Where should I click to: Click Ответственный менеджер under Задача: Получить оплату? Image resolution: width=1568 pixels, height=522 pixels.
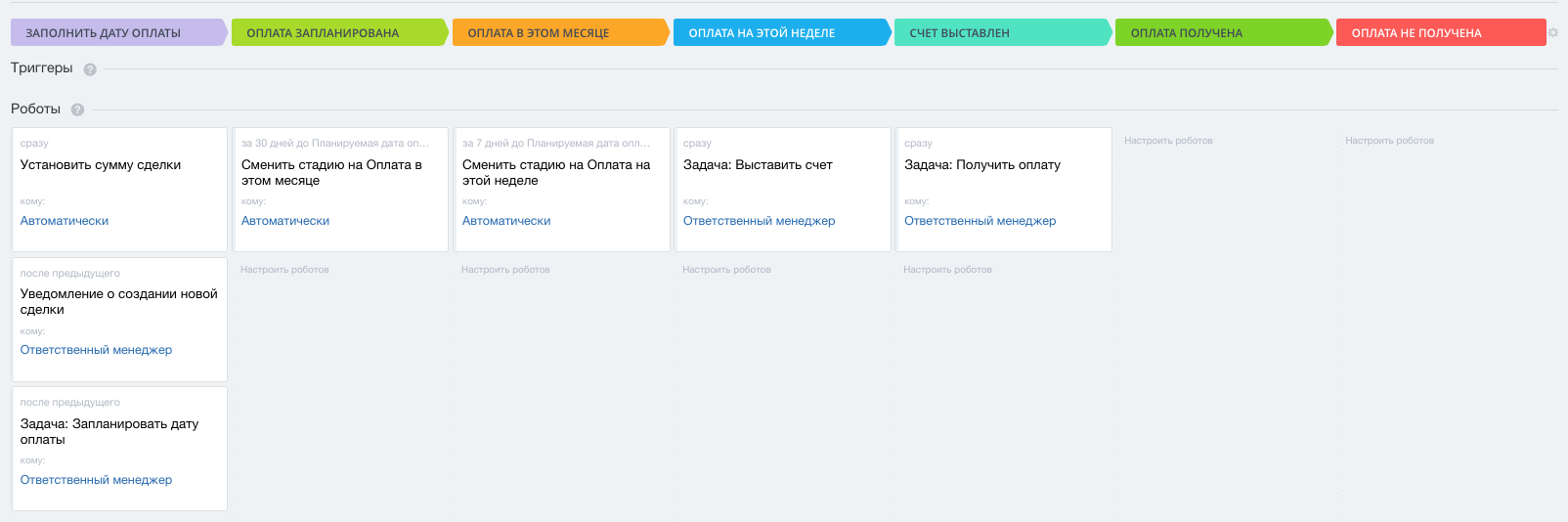pyautogui.click(x=980, y=221)
